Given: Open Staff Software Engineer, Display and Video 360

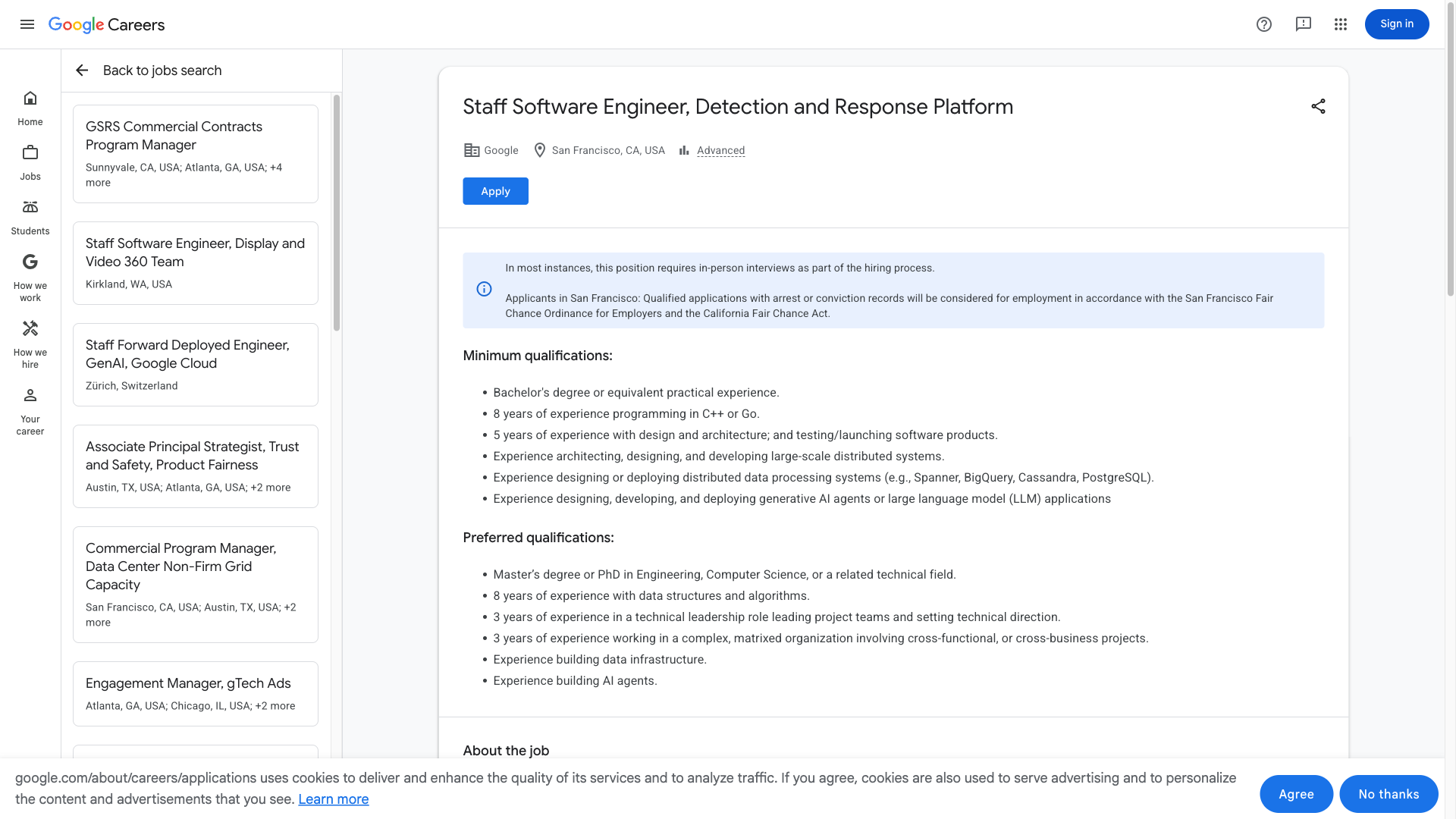Looking at the screenshot, I should (x=196, y=263).
